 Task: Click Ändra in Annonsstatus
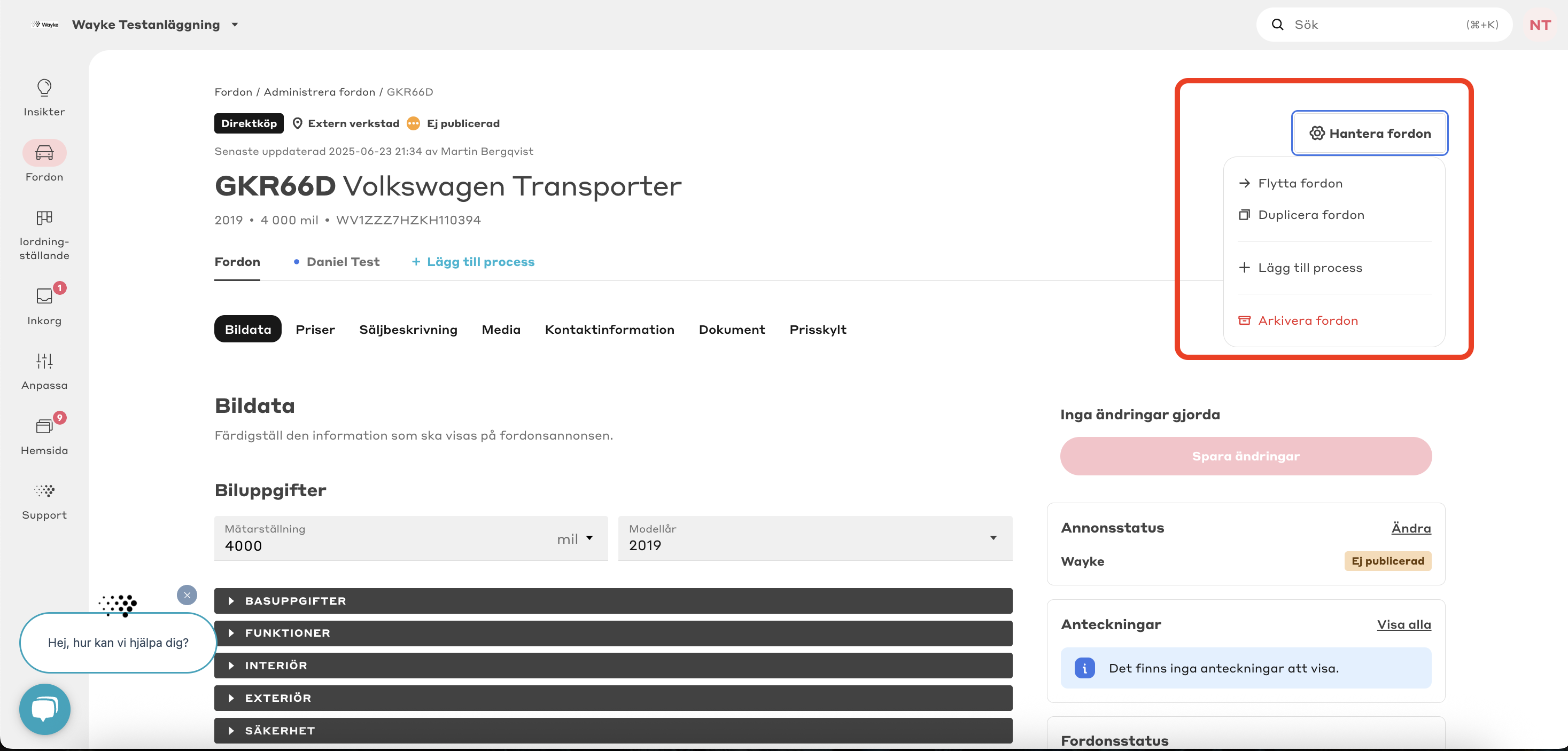tap(1411, 528)
